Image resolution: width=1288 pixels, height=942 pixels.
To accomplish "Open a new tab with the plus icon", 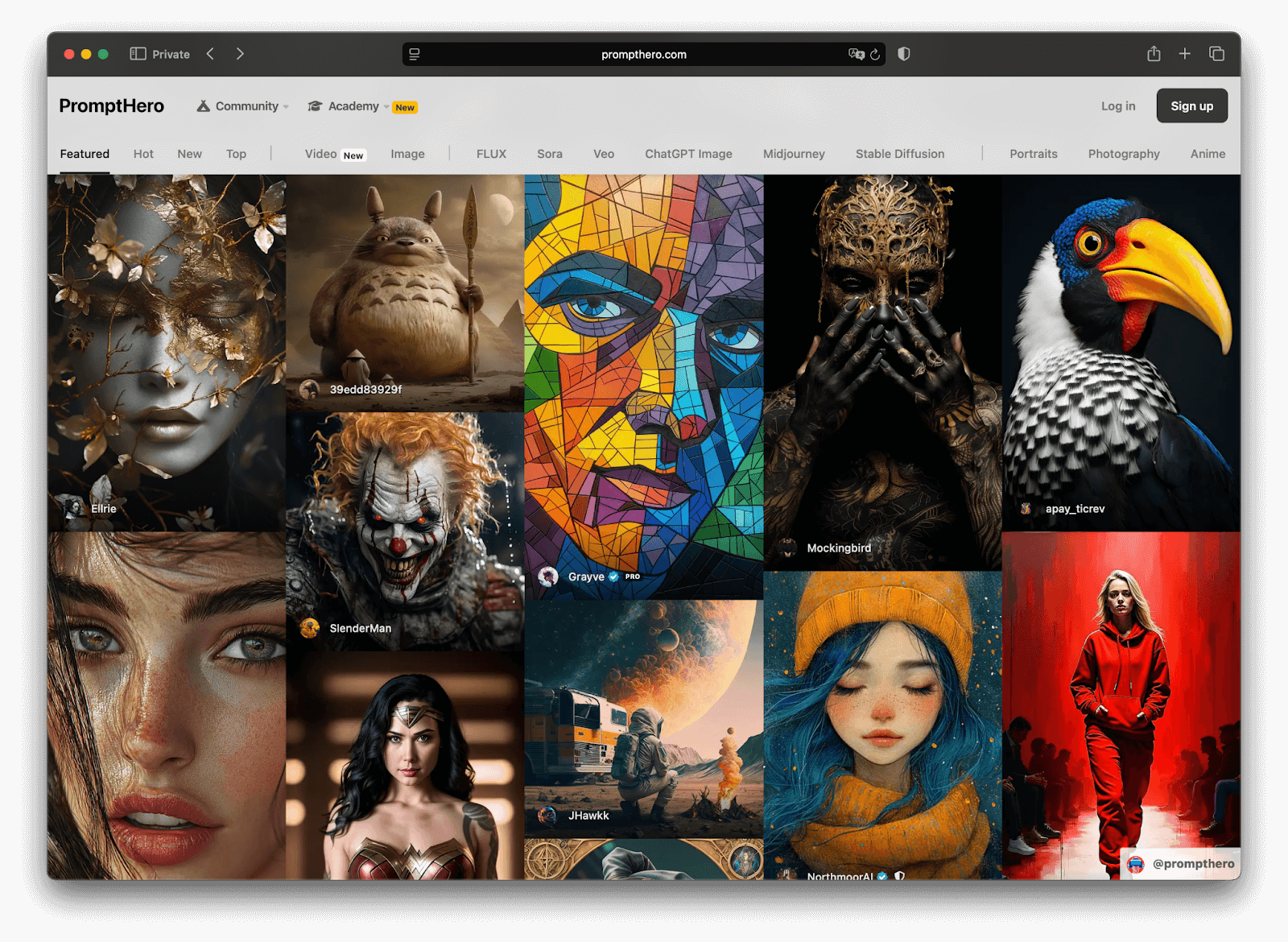I will click(x=1185, y=54).
